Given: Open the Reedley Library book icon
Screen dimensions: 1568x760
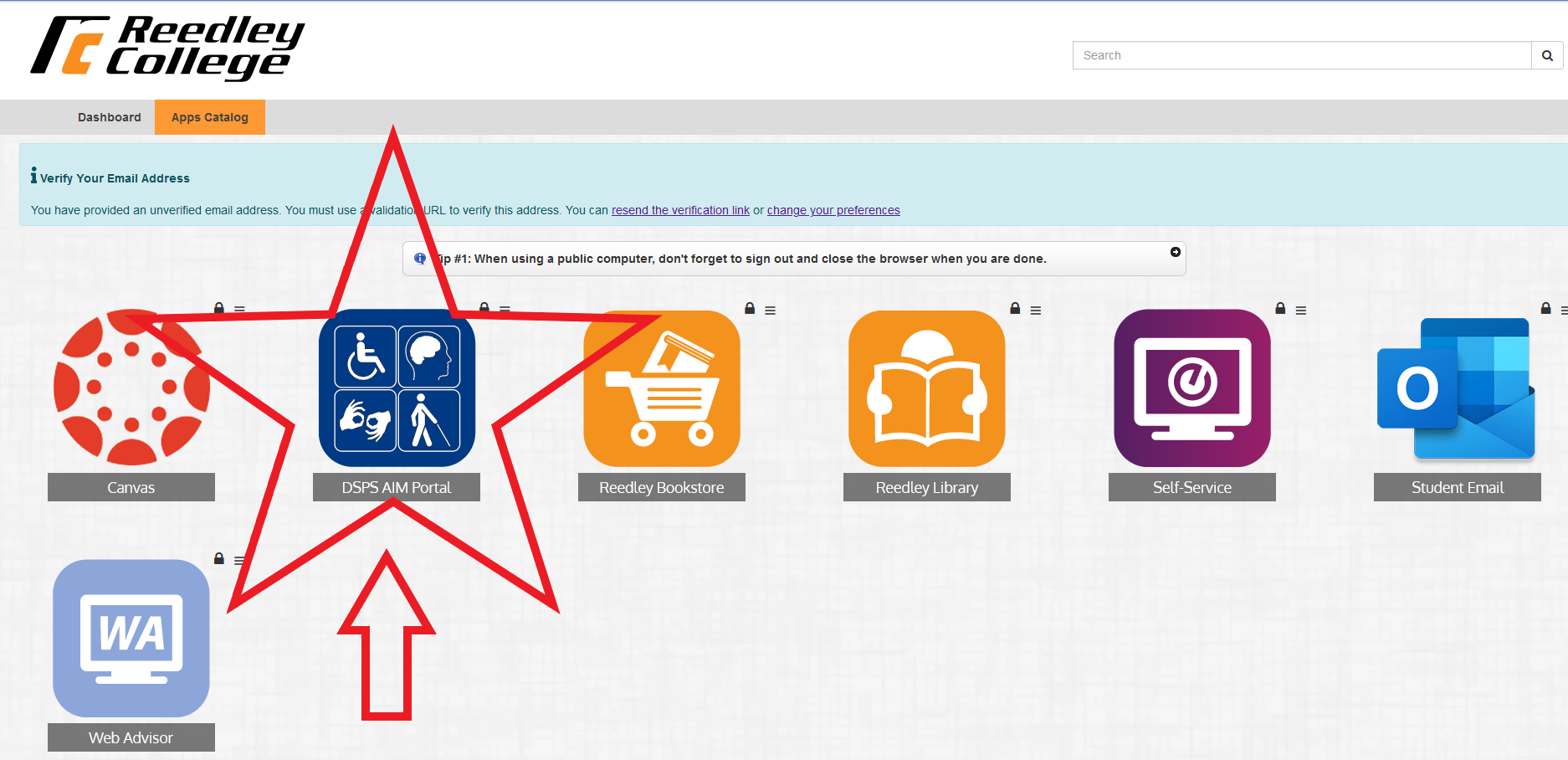Looking at the screenshot, I should coord(927,388).
